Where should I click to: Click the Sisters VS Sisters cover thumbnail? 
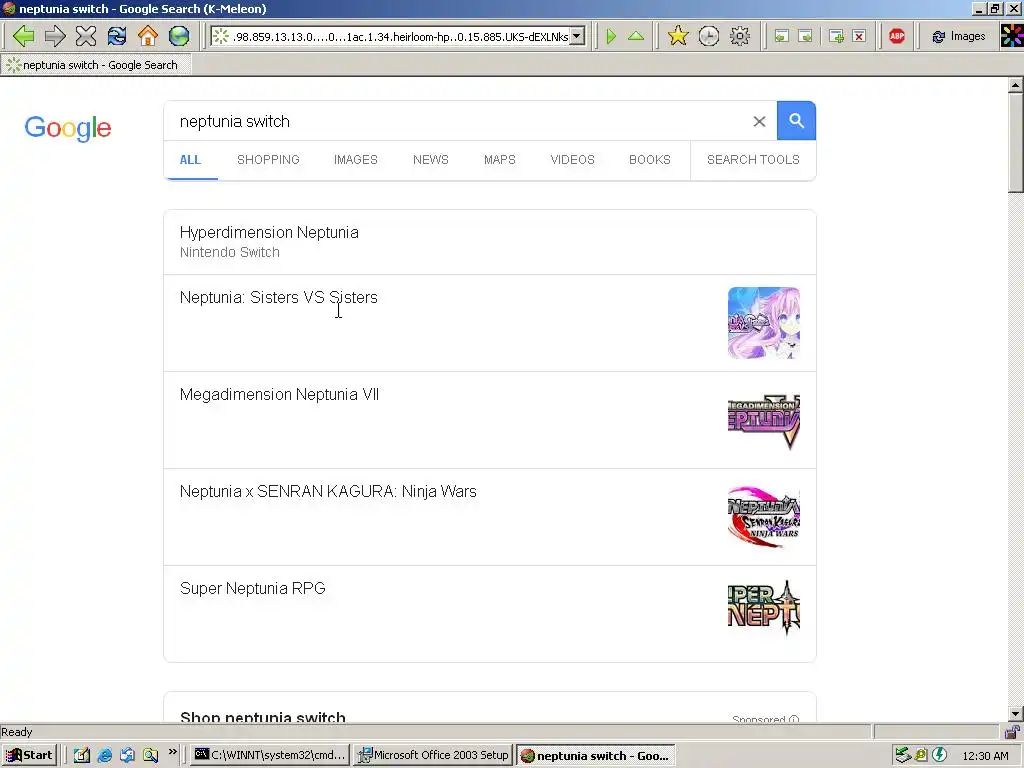point(763,323)
